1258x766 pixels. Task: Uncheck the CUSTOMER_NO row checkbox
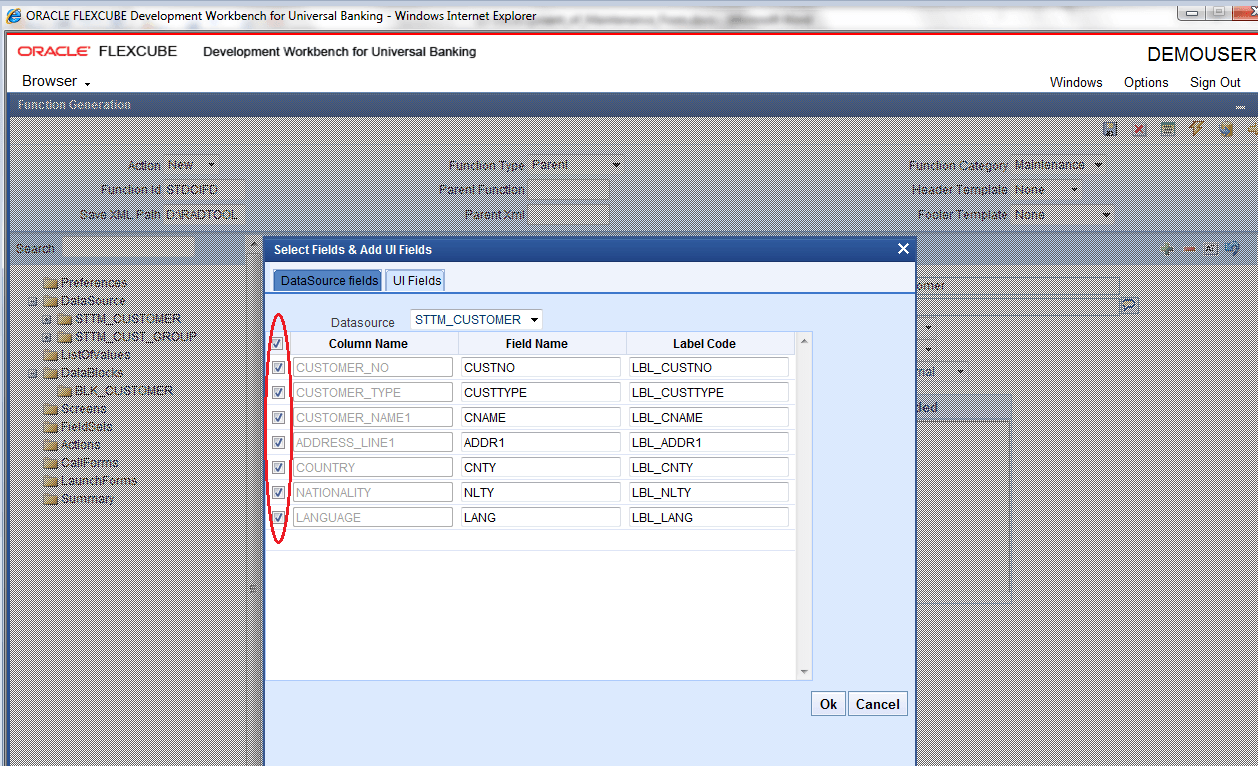point(278,367)
